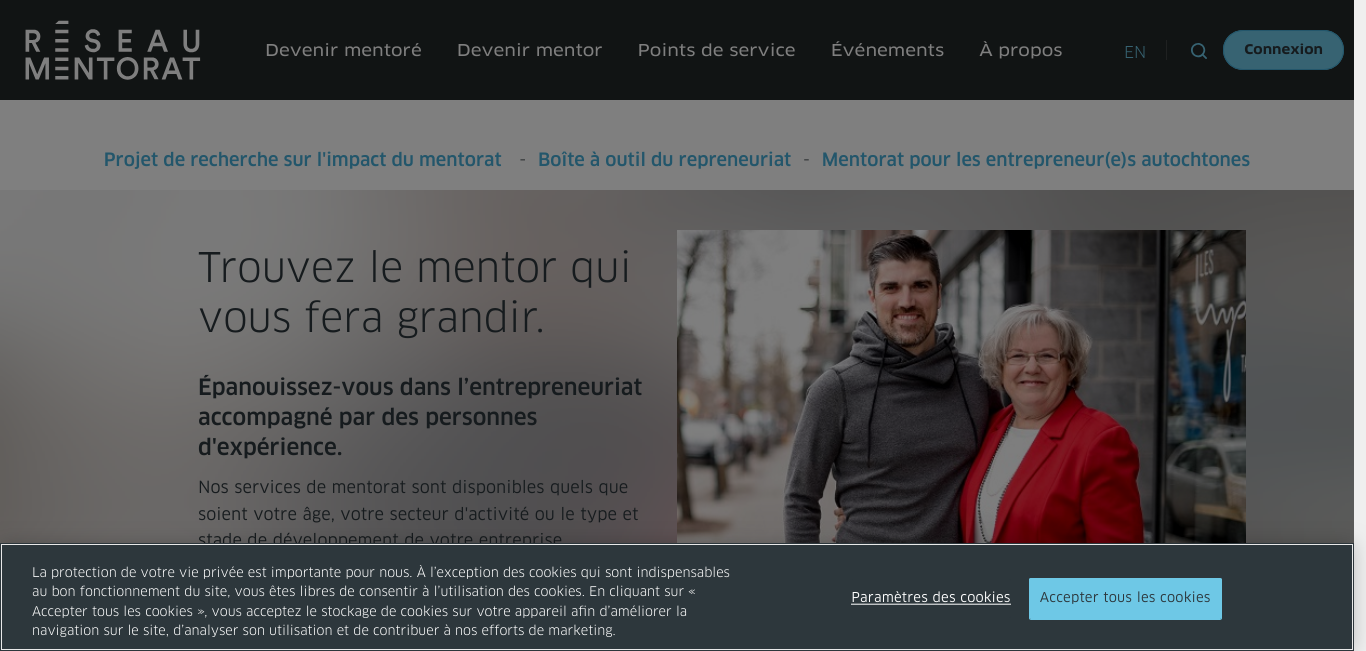The height and width of the screenshot is (651, 1366).
Task: Open the Devenir mentor menu
Action: click(x=529, y=50)
